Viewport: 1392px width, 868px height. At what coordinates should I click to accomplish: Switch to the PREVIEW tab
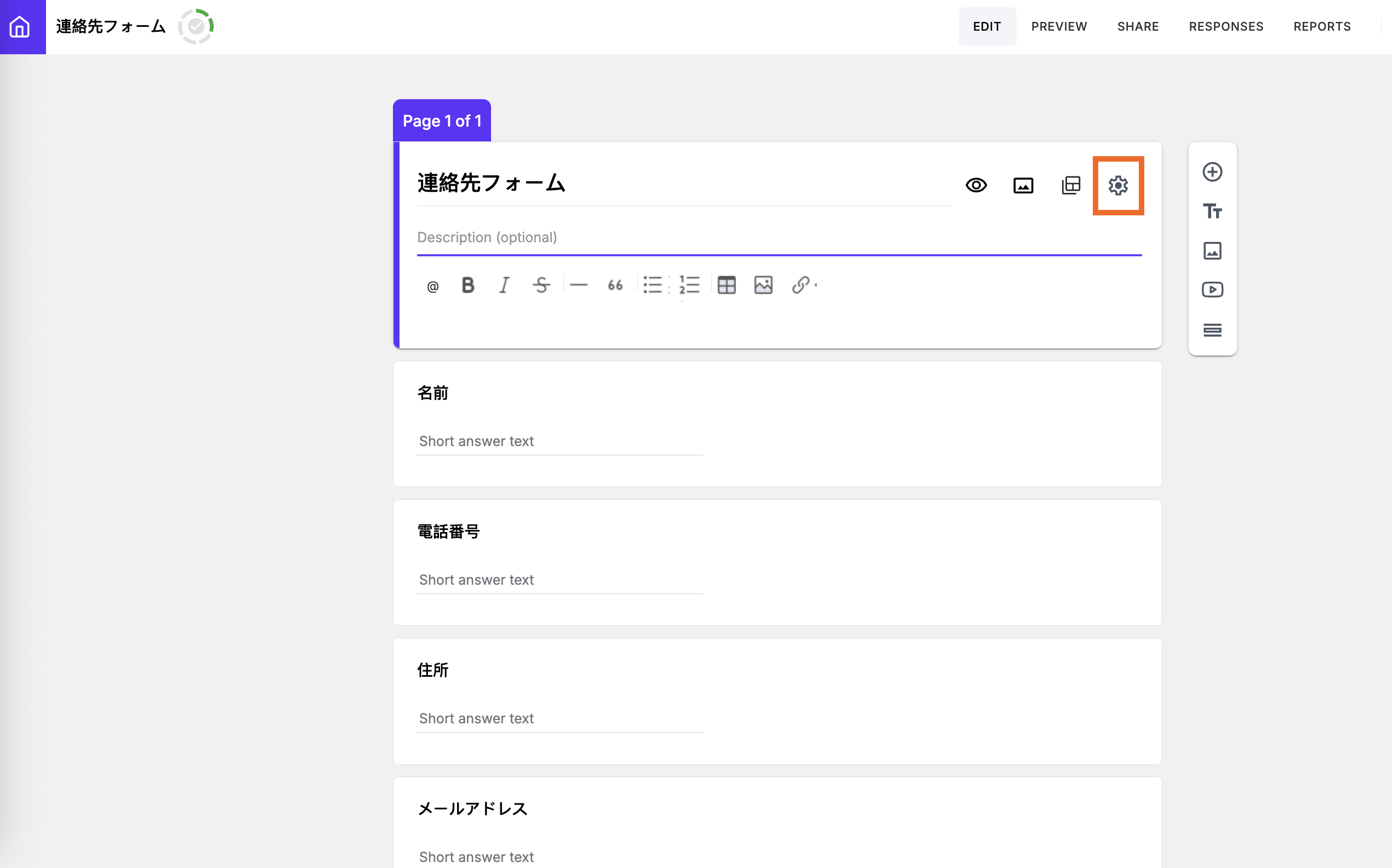(x=1059, y=26)
